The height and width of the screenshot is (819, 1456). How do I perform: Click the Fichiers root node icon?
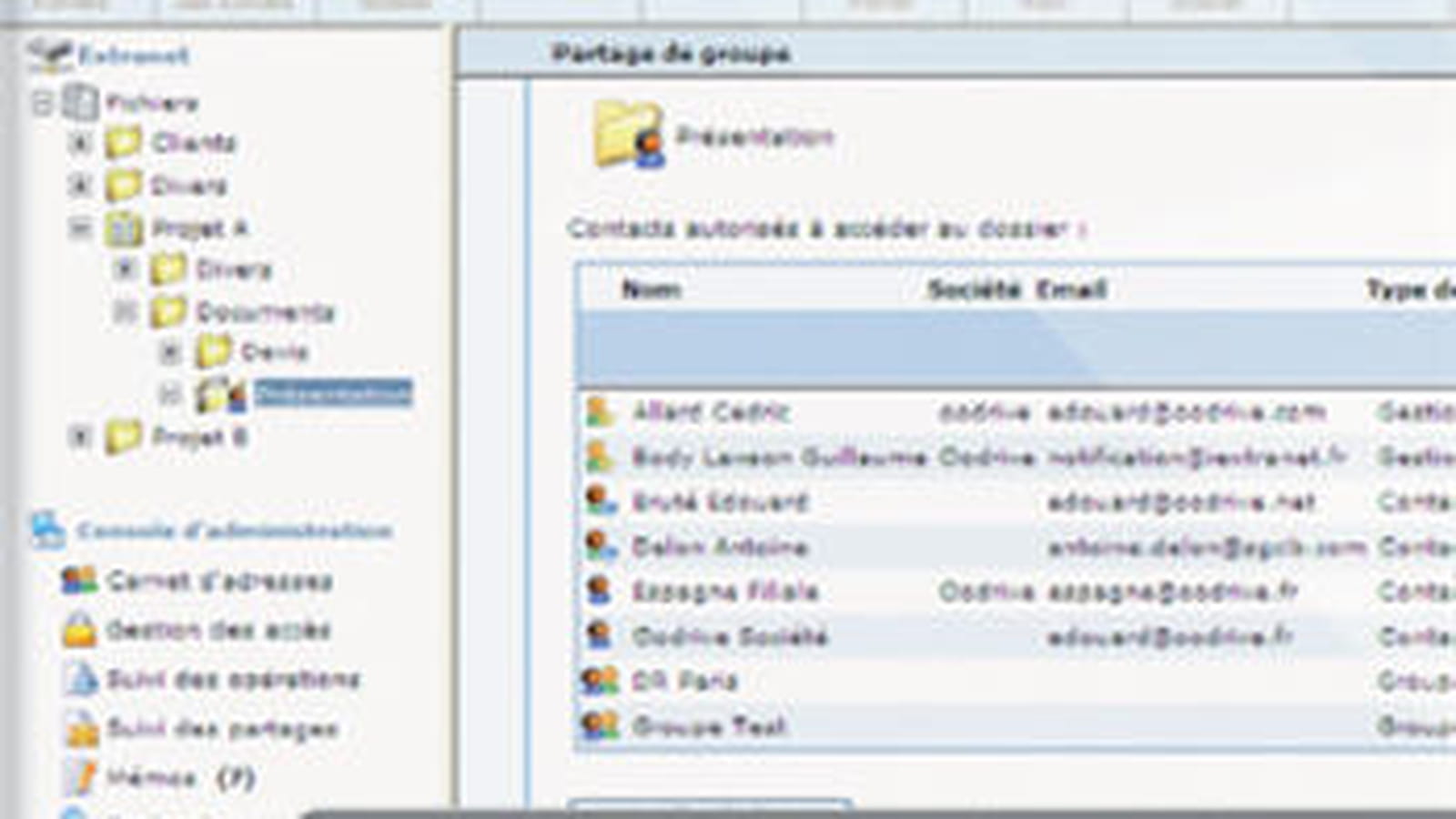[80, 102]
